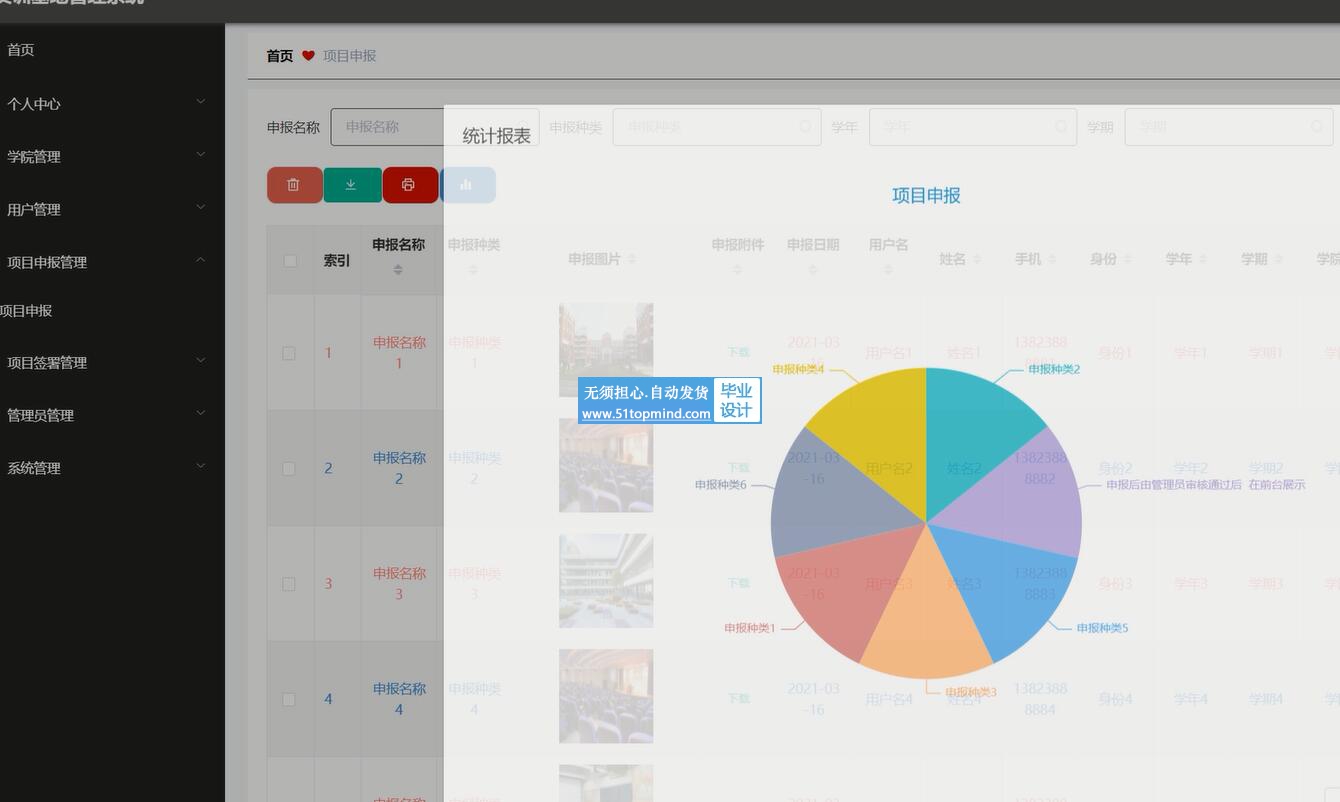Click index cell 1 in the table
1340x802 pixels.
328,353
